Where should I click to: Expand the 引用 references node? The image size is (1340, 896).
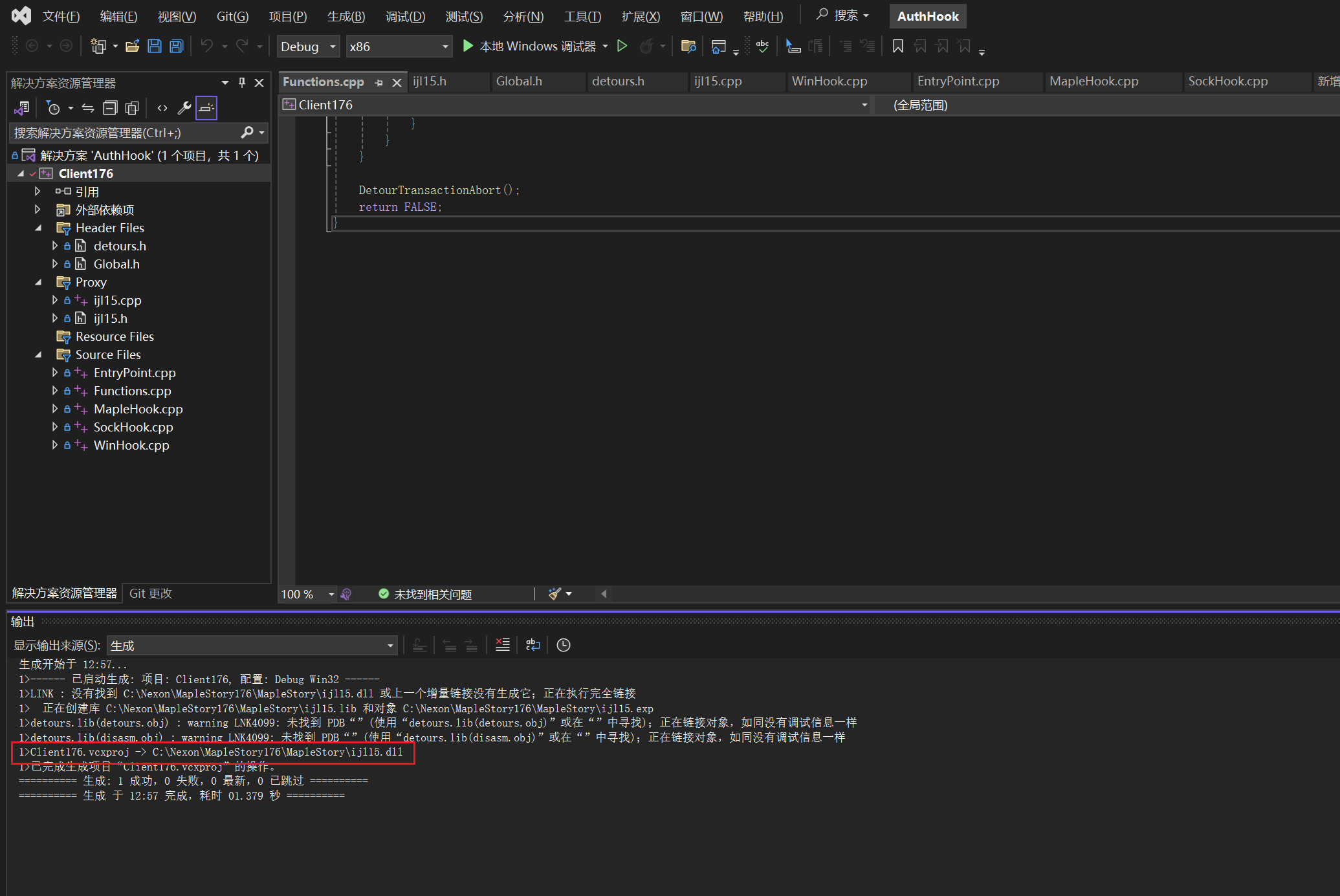pos(38,191)
